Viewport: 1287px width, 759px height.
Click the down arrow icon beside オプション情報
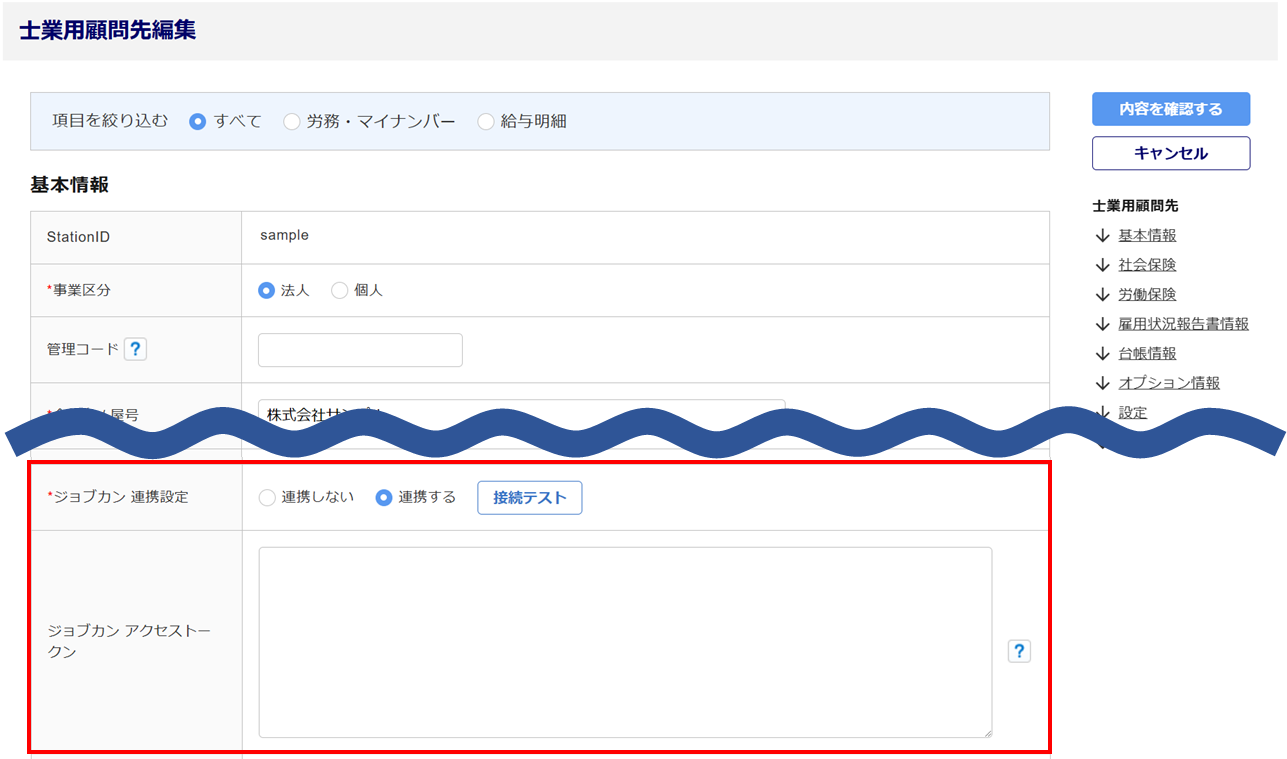coord(1103,383)
